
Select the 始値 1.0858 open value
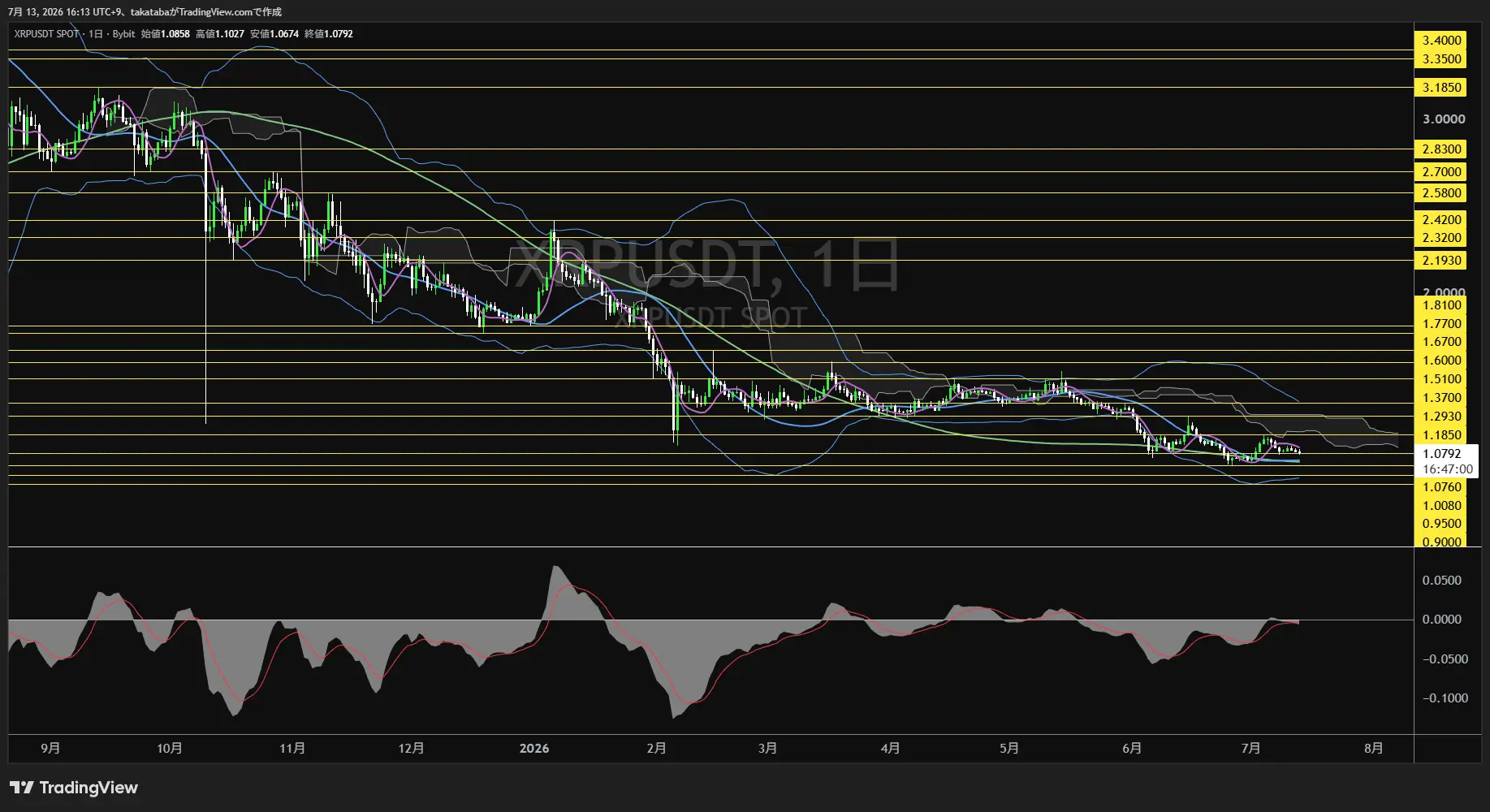pyautogui.click(x=166, y=34)
